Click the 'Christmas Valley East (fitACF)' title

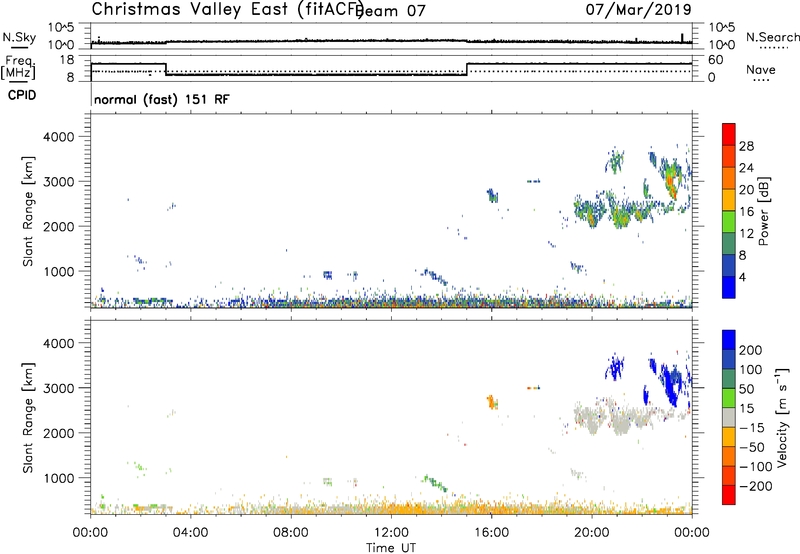[x=227, y=9]
